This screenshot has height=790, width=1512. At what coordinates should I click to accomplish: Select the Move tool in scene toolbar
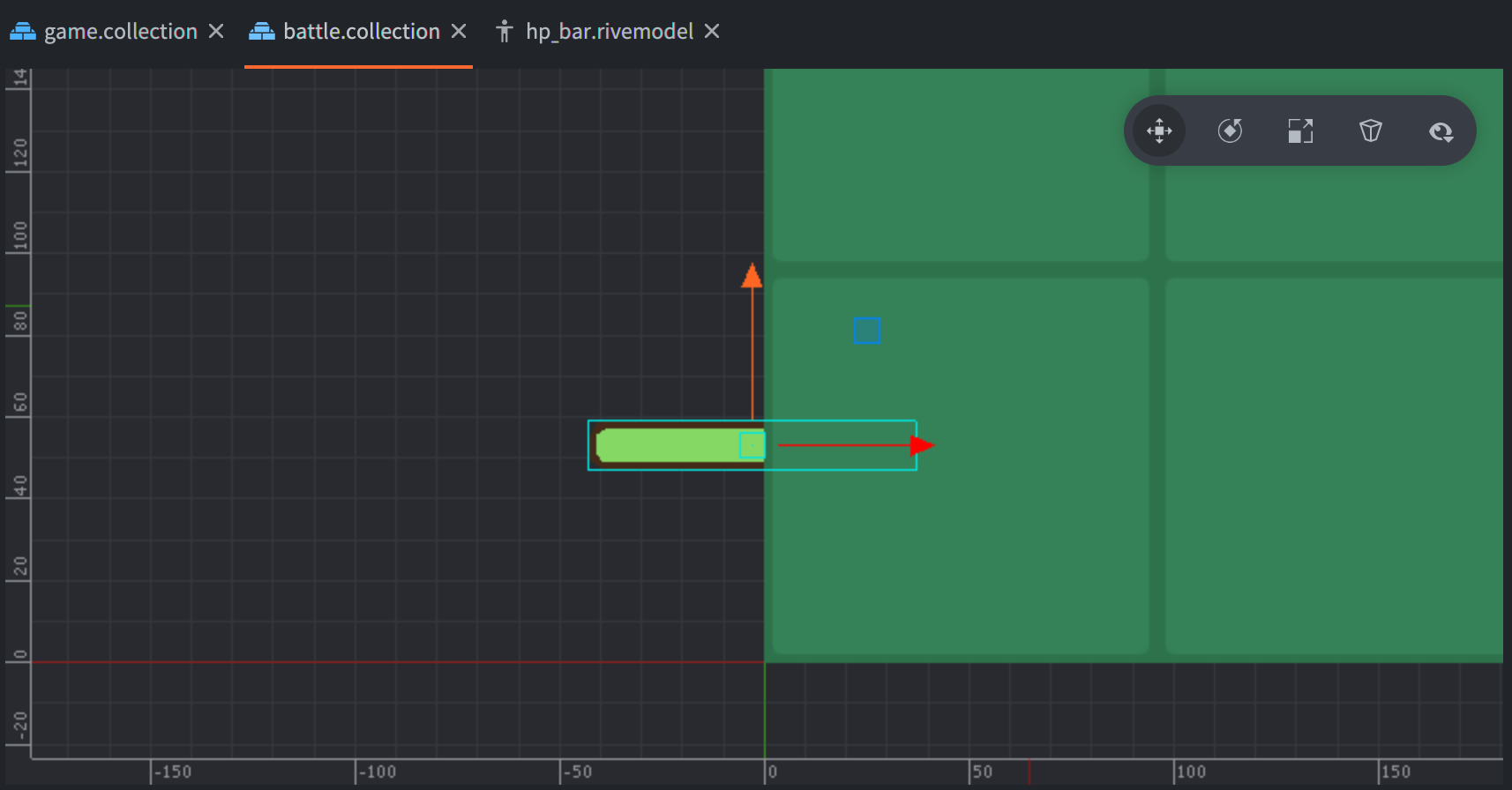[x=1159, y=131]
